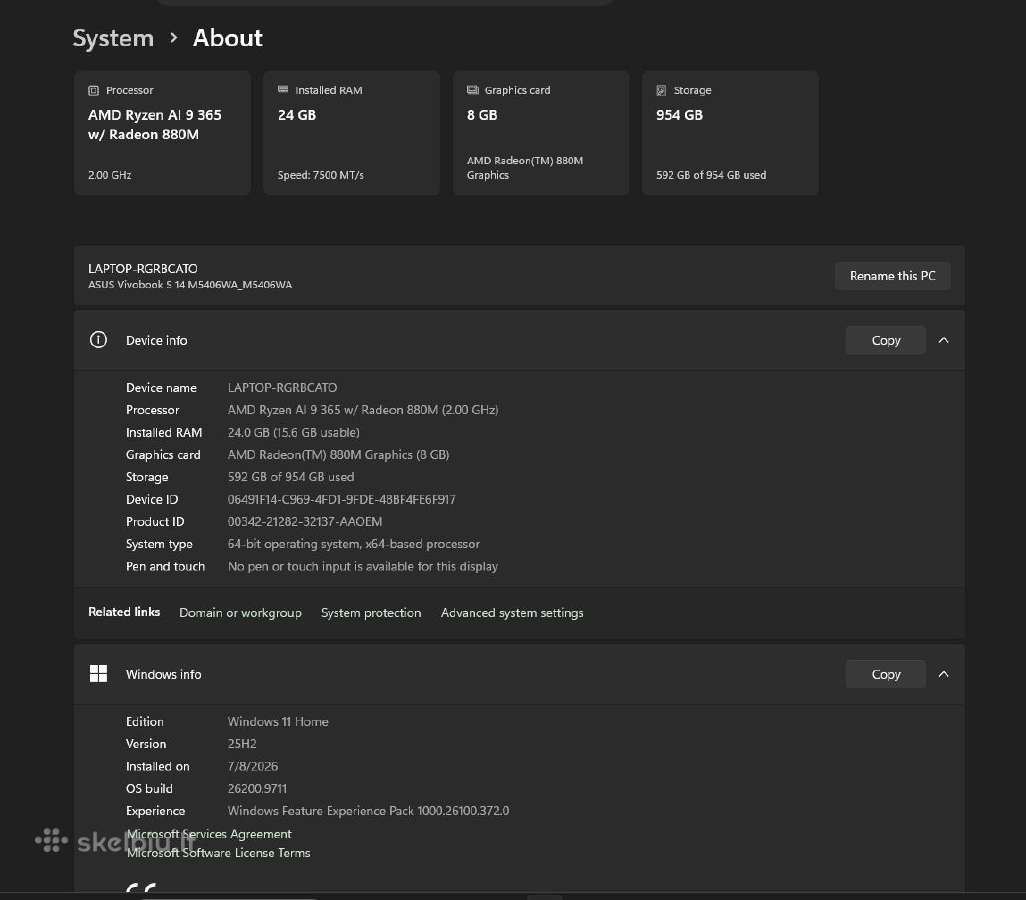Viewport: 1026px width, 900px height.
Task: Click the Installed on date 7/8/2026
Action: pos(253,766)
